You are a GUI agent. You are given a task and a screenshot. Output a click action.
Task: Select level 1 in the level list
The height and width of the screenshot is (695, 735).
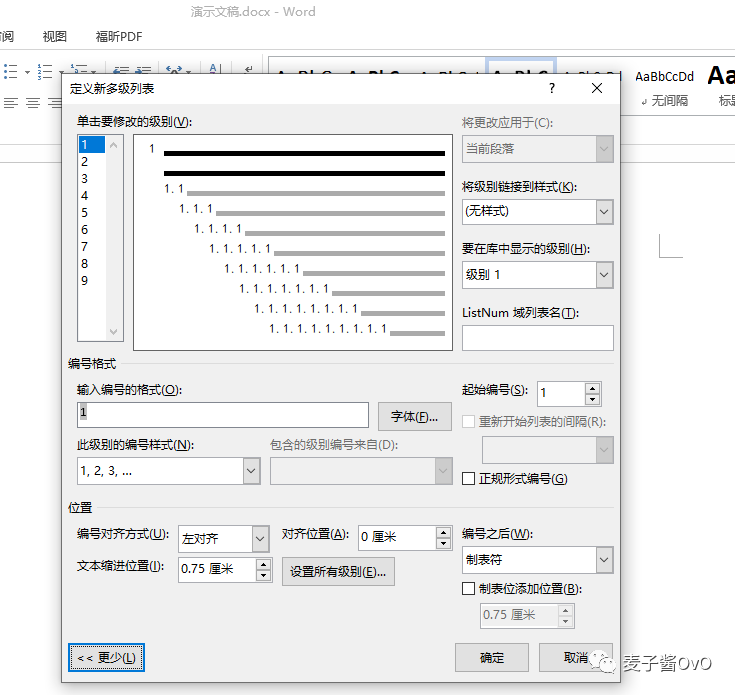pyautogui.click(x=91, y=145)
